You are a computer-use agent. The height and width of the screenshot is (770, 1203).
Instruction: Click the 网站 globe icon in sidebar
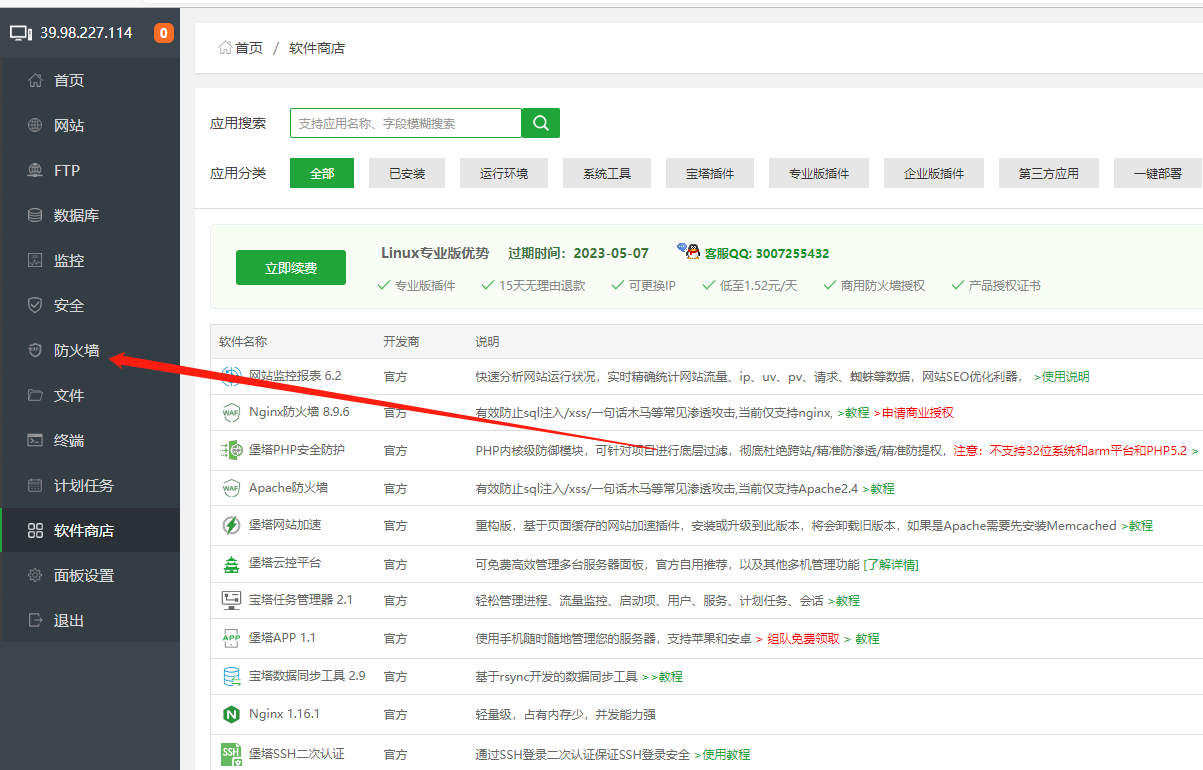point(35,125)
